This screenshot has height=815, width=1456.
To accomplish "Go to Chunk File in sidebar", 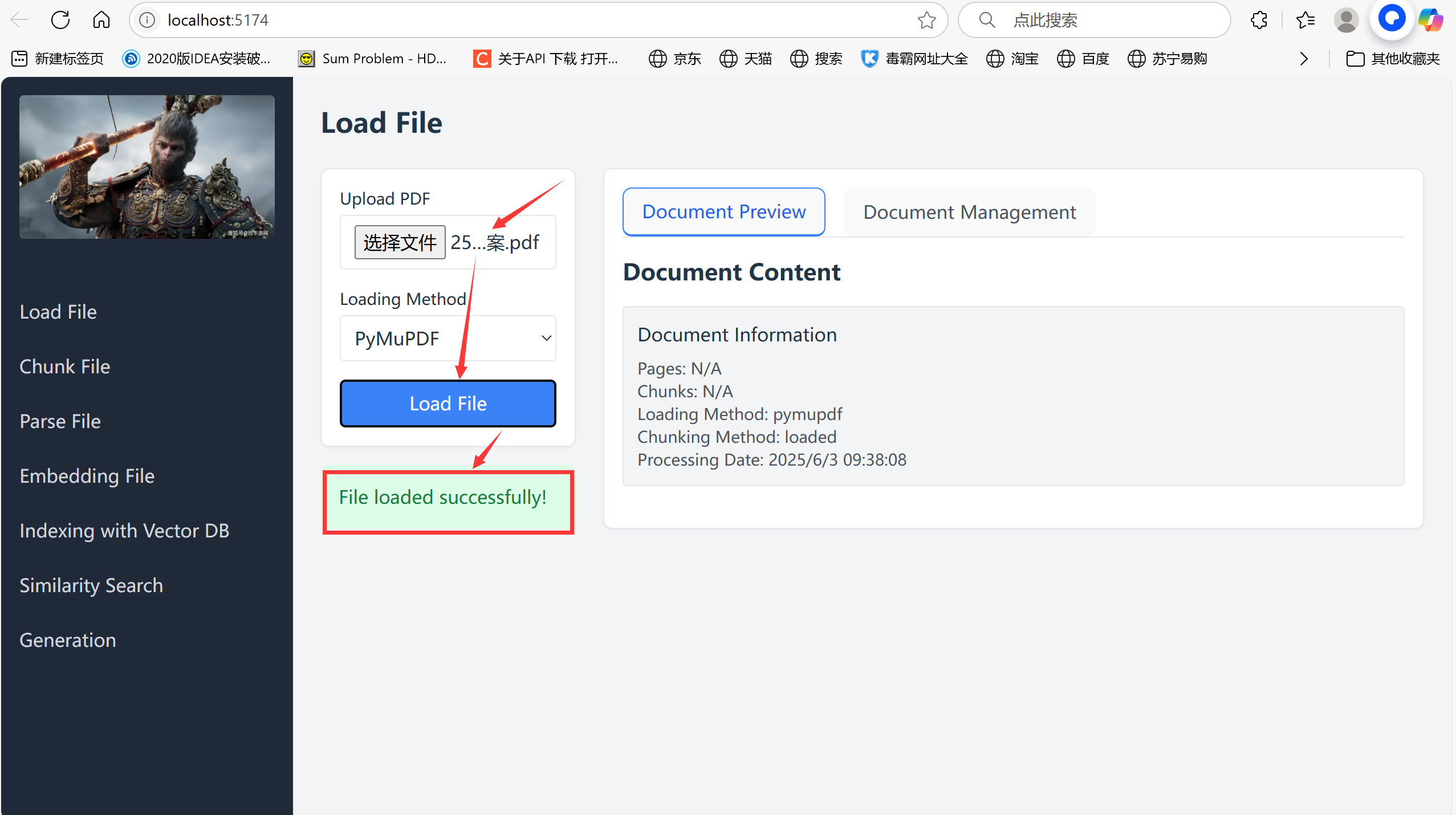I will pyautogui.click(x=65, y=366).
